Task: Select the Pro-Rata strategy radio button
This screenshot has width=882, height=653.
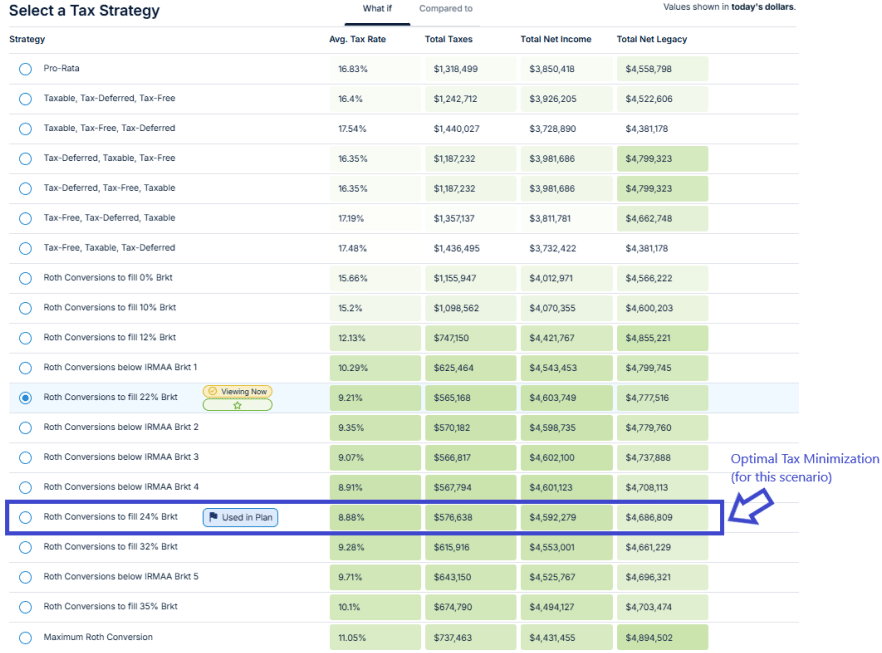Action: 25,69
